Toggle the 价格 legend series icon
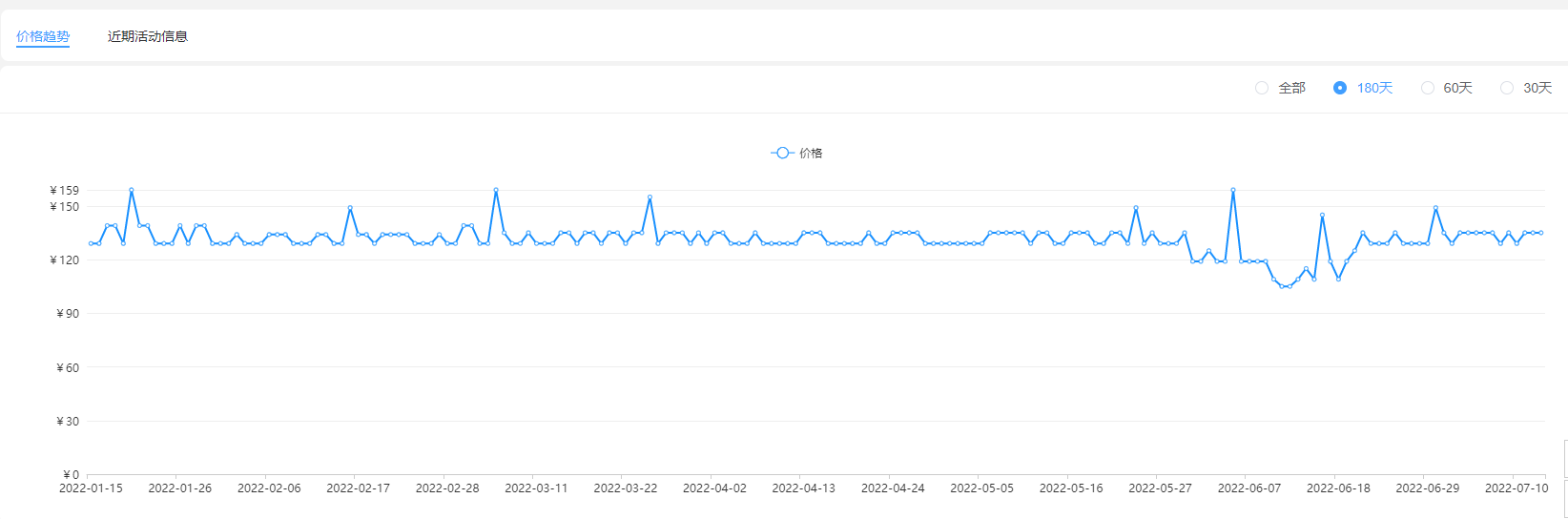This screenshot has height=519, width=1568. (x=782, y=153)
